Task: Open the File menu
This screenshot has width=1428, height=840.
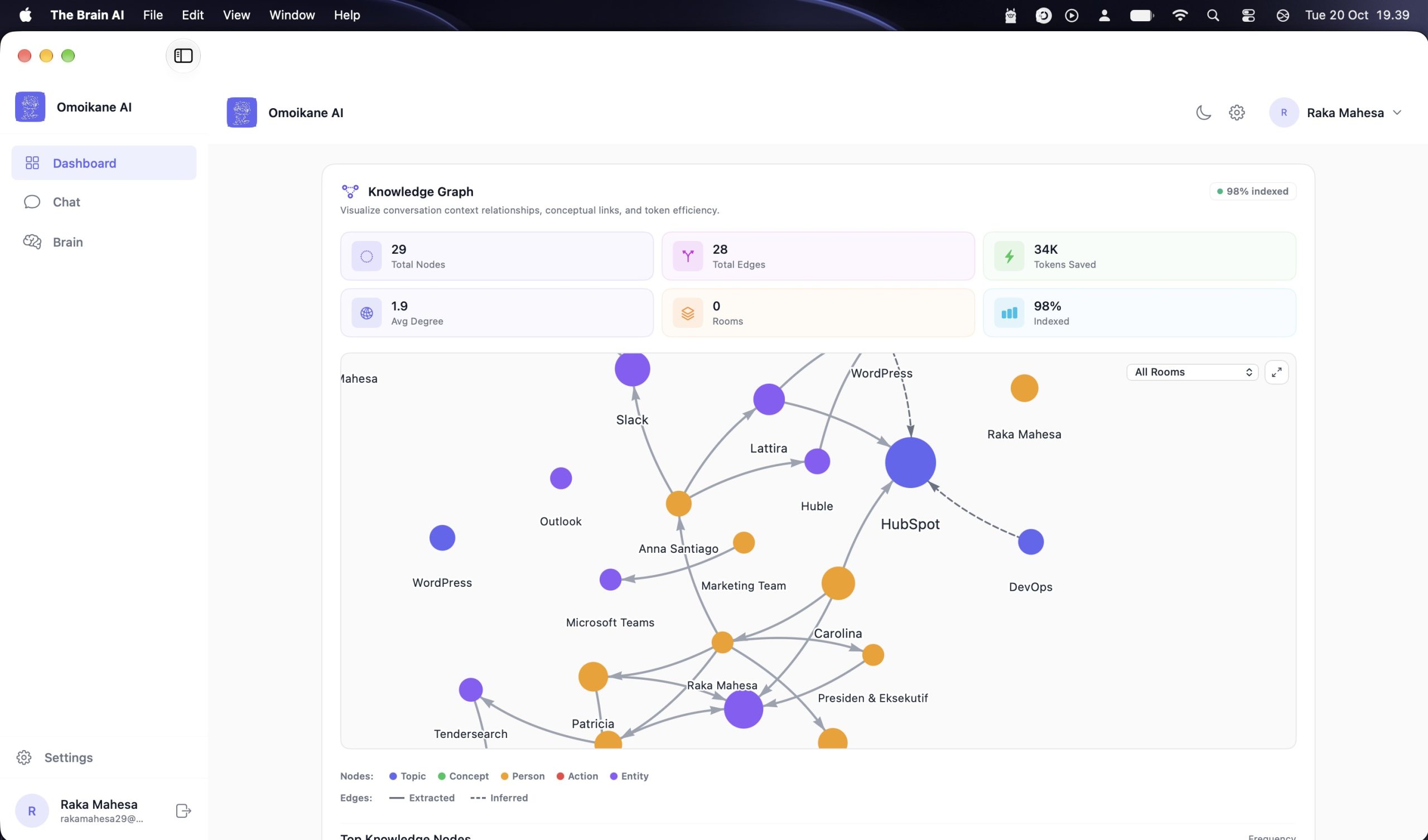Action: (152, 15)
